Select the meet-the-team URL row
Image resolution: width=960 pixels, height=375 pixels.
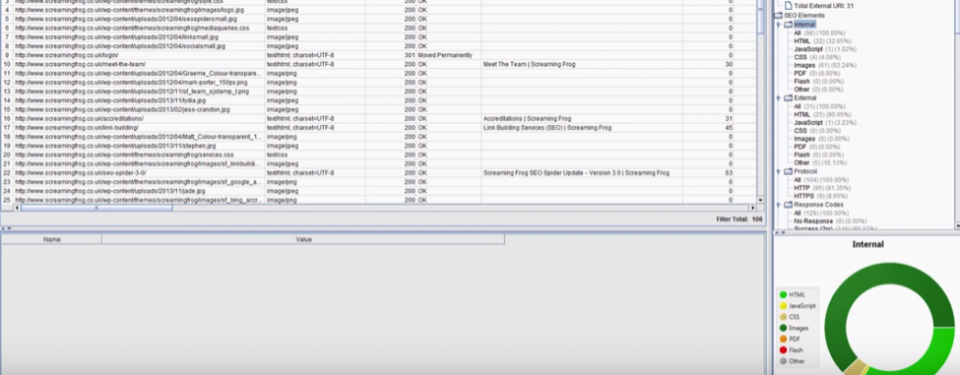378,64
